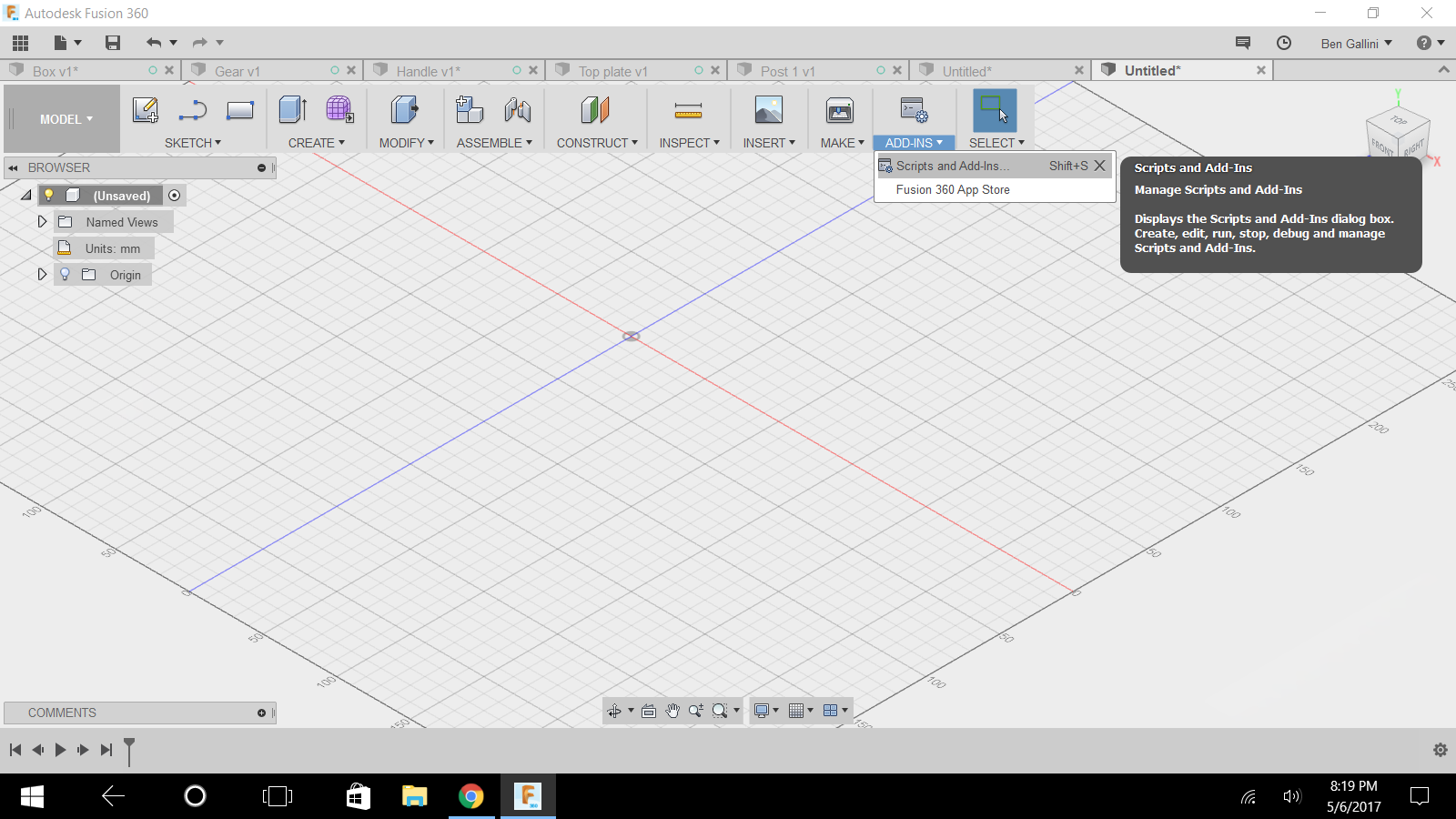Click the Scripts and Add-Ins toolbar icon

point(914,110)
